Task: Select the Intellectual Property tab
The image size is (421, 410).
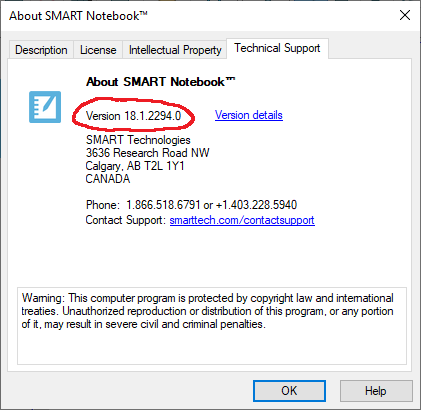Action: (175, 50)
